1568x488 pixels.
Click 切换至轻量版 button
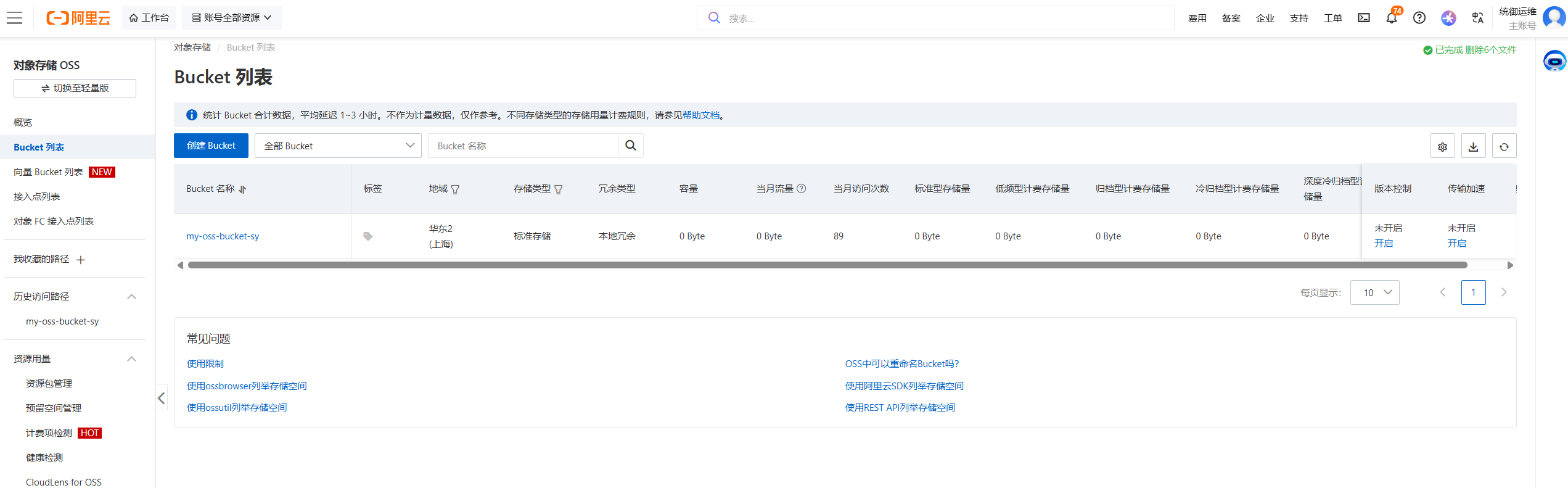tap(75, 88)
